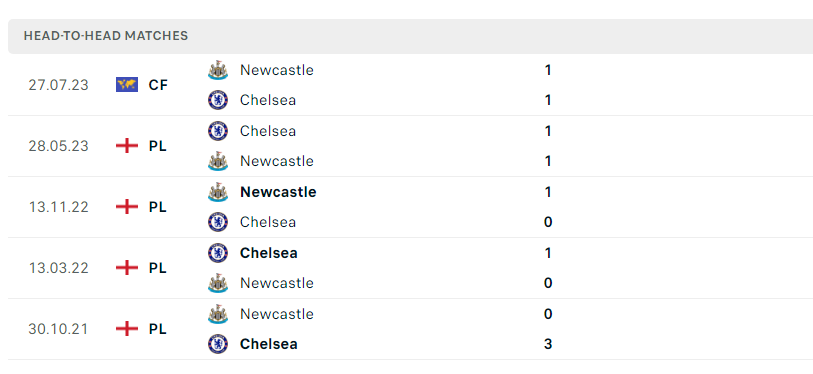Open bold Newcastle team link from 13.11.22
The width and height of the screenshot is (813, 374).
tap(278, 192)
